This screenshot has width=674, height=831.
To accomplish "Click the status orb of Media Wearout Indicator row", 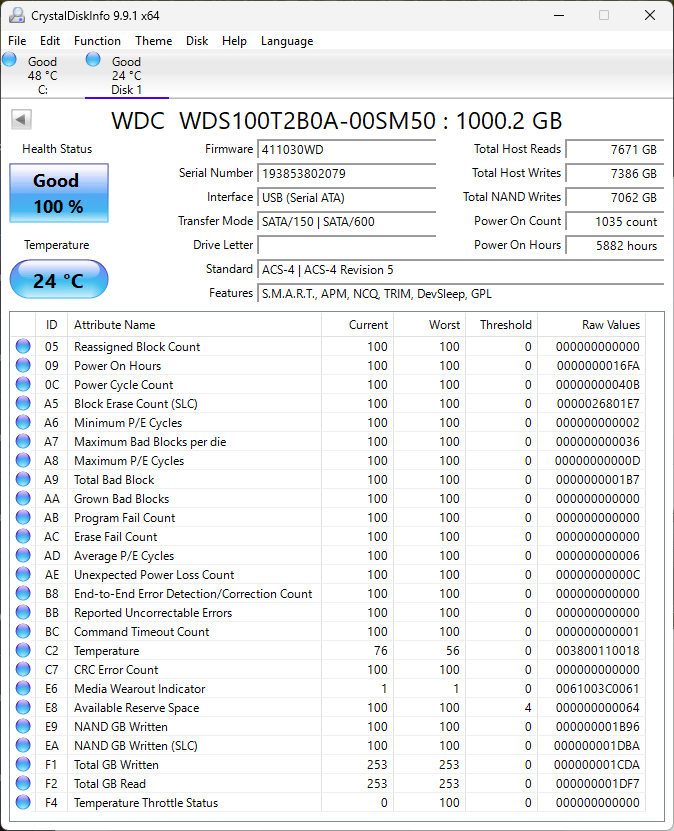I will (x=23, y=688).
